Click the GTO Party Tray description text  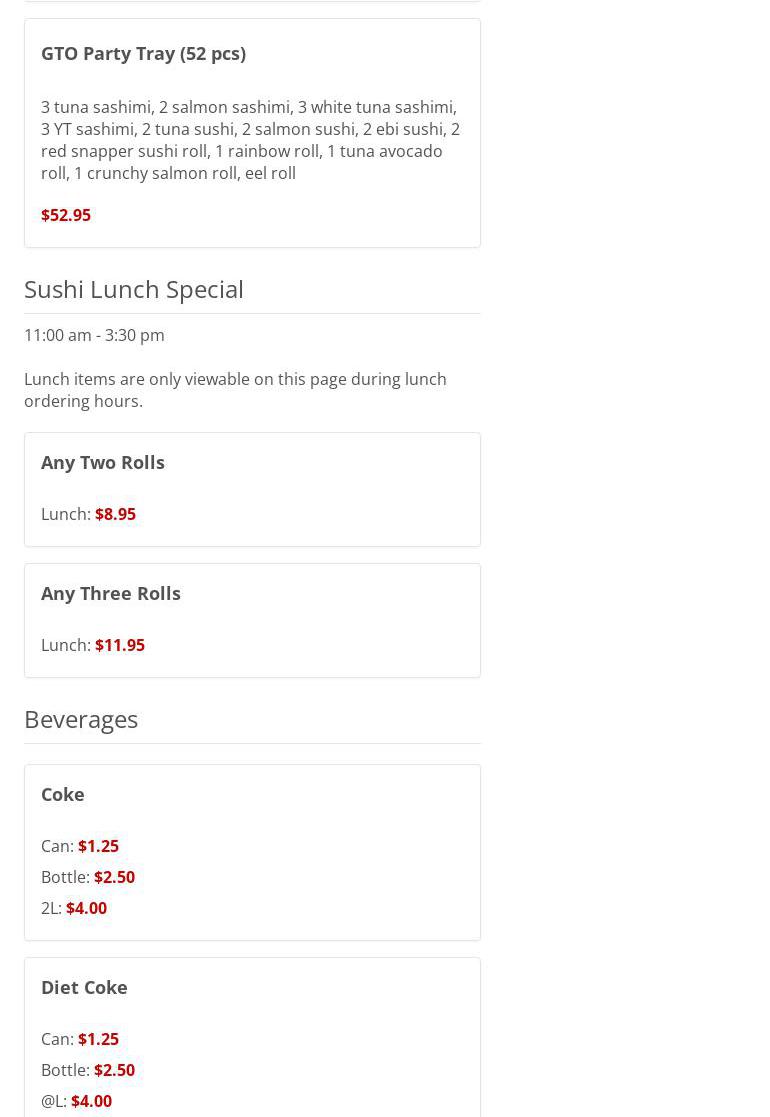tap(250, 140)
